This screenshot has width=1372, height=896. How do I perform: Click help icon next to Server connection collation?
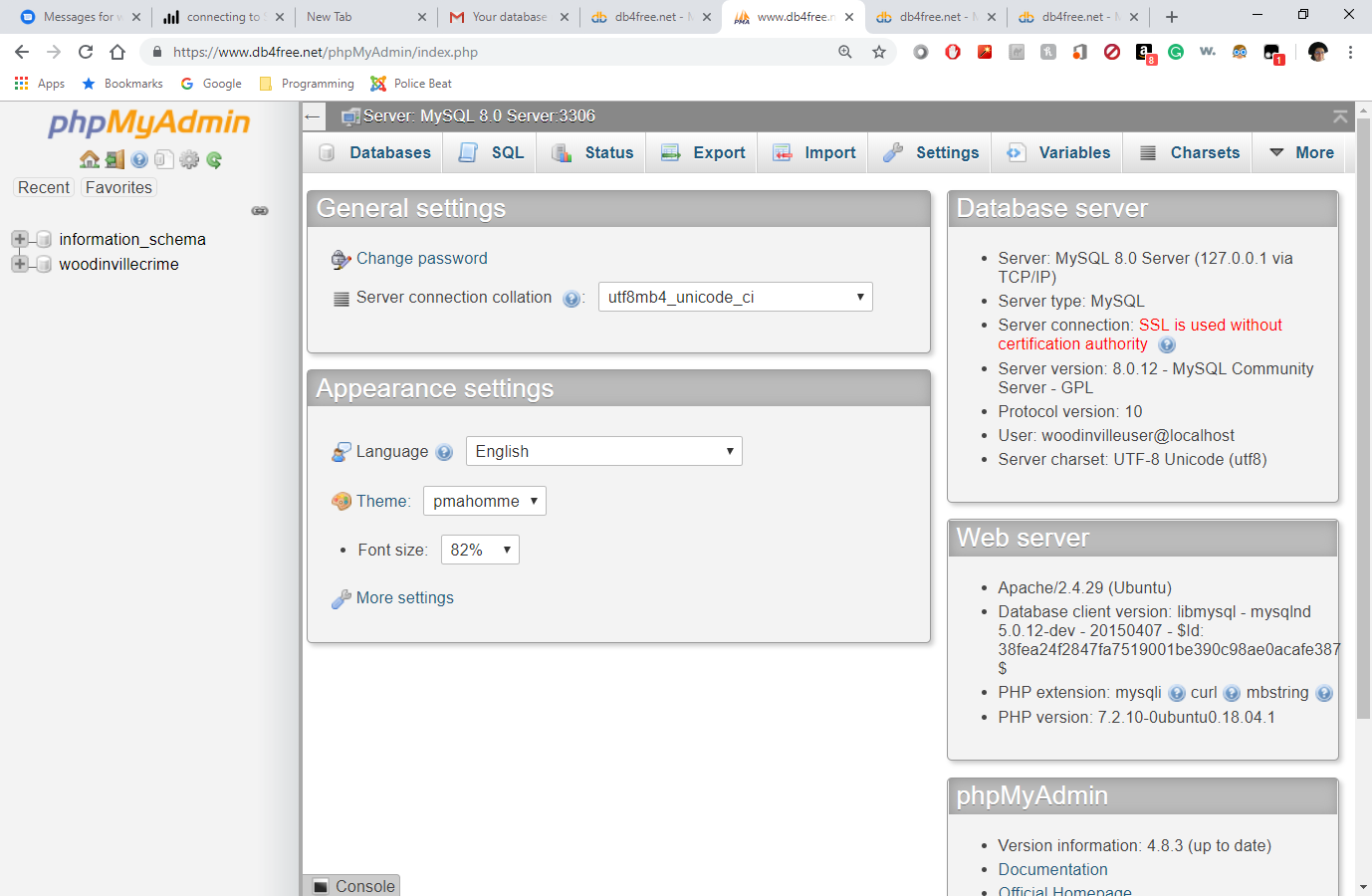coord(572,299)
